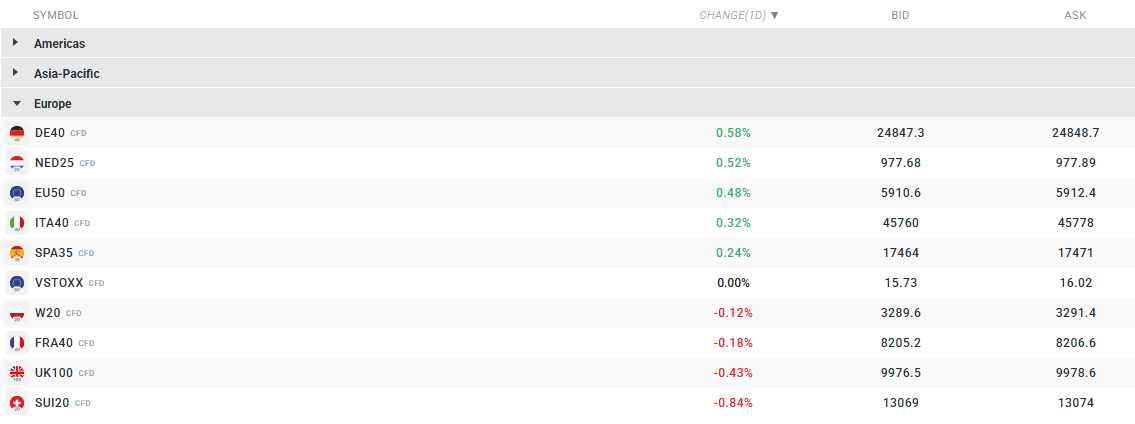Click the Polish flag icon for W20
The image size is (1135, 424).
[x=17, y=313]
